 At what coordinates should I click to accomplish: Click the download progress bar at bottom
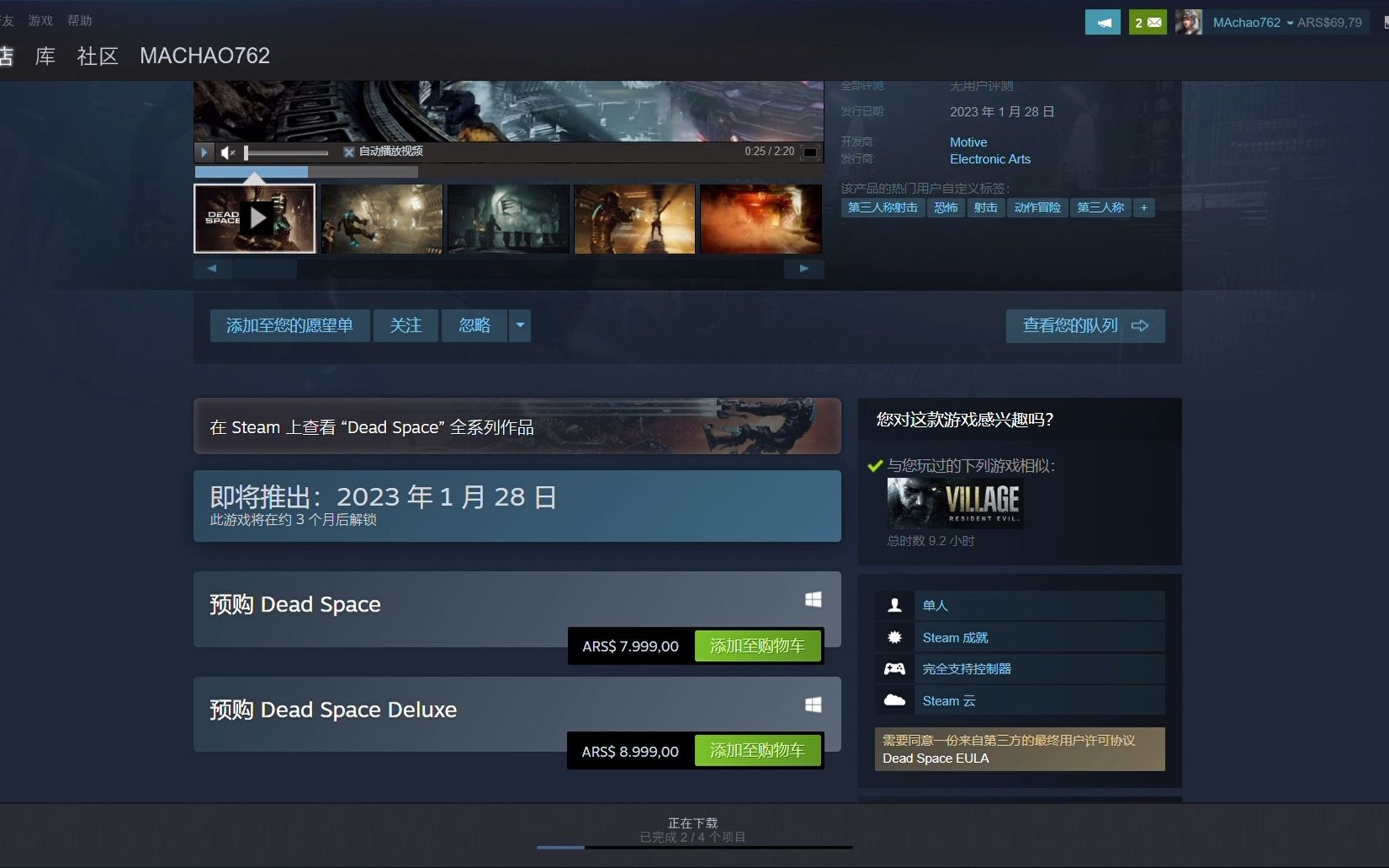pos(695,847)
